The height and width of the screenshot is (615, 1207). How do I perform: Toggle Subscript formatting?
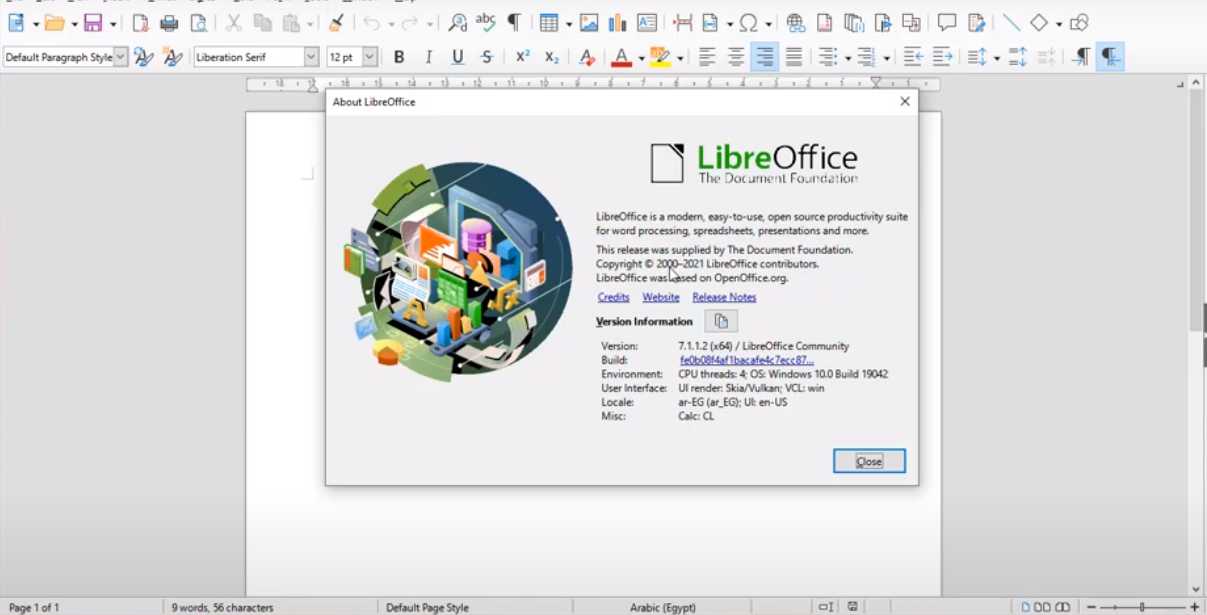pos(551,57)
